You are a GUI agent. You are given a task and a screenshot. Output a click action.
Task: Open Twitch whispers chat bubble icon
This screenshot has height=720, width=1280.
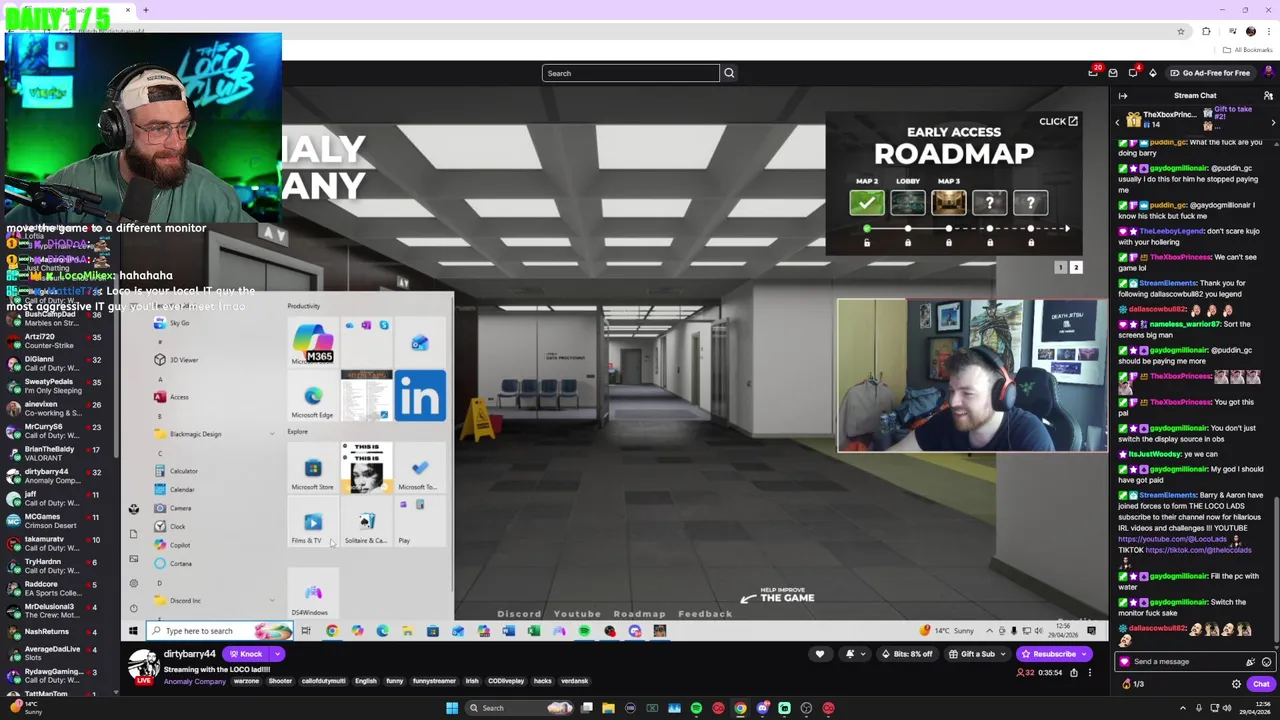(1133, 73)
